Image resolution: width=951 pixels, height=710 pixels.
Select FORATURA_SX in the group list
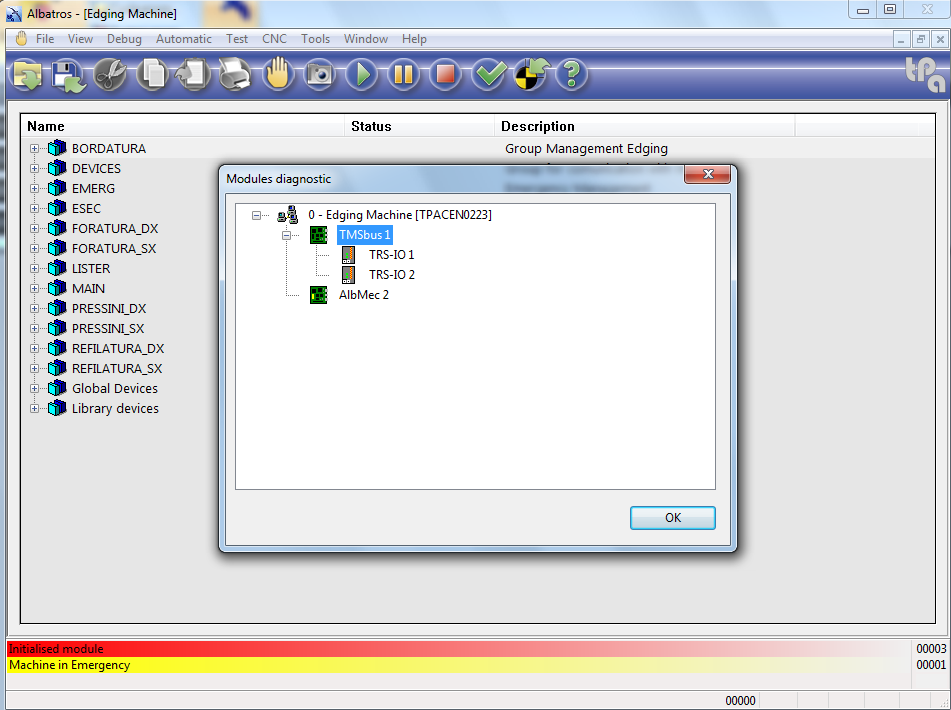click(114, 249)
